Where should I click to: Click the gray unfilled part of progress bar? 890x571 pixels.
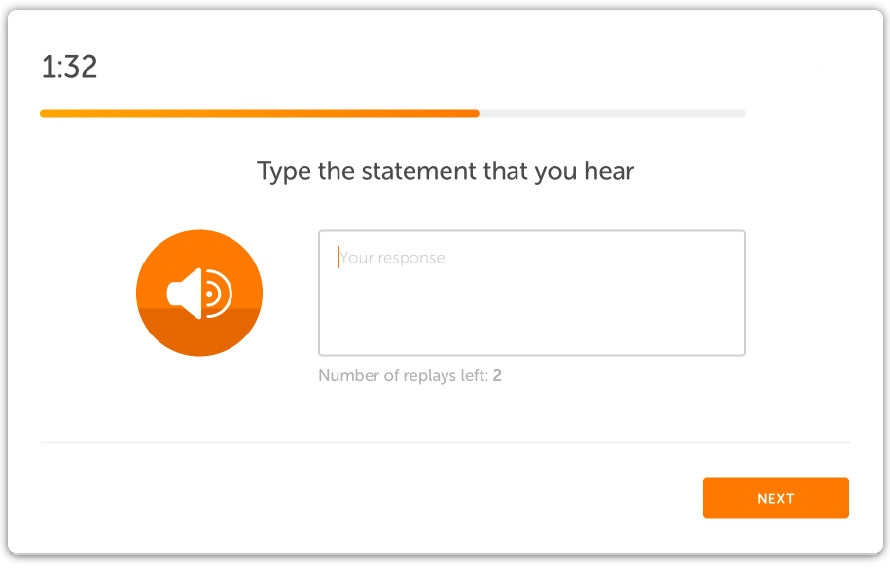click(612, 114)
